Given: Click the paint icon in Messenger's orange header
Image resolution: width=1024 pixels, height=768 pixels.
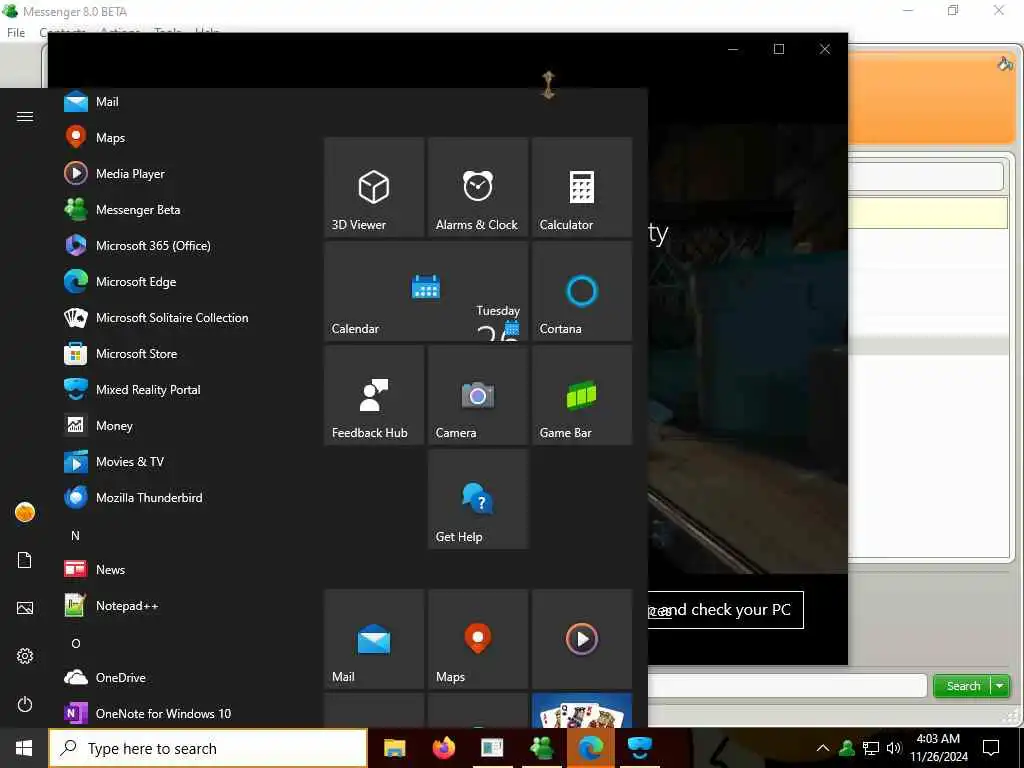Looking at the screenshot, I should 1005,64.
